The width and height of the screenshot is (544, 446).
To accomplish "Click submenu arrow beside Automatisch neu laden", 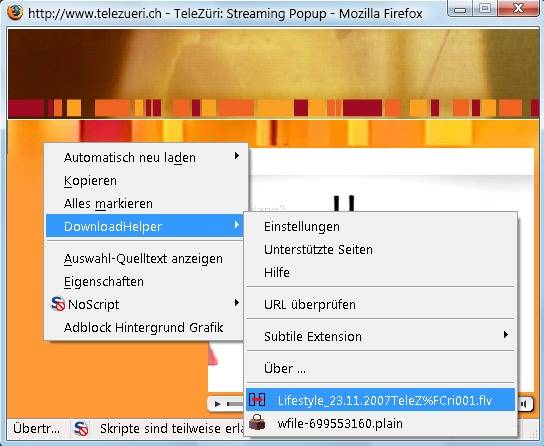I will pos(237,156).
